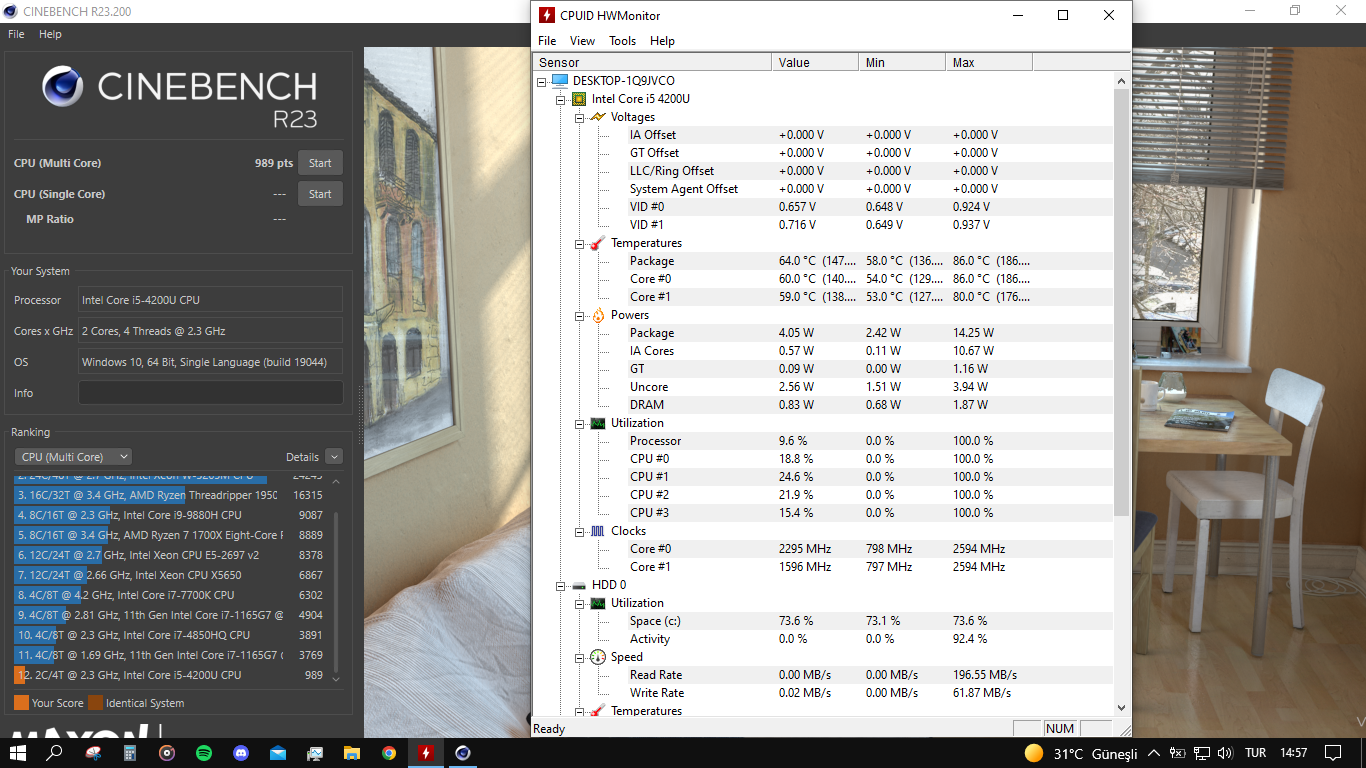
Task: Click the Min column header
Action: coord(902,63)
